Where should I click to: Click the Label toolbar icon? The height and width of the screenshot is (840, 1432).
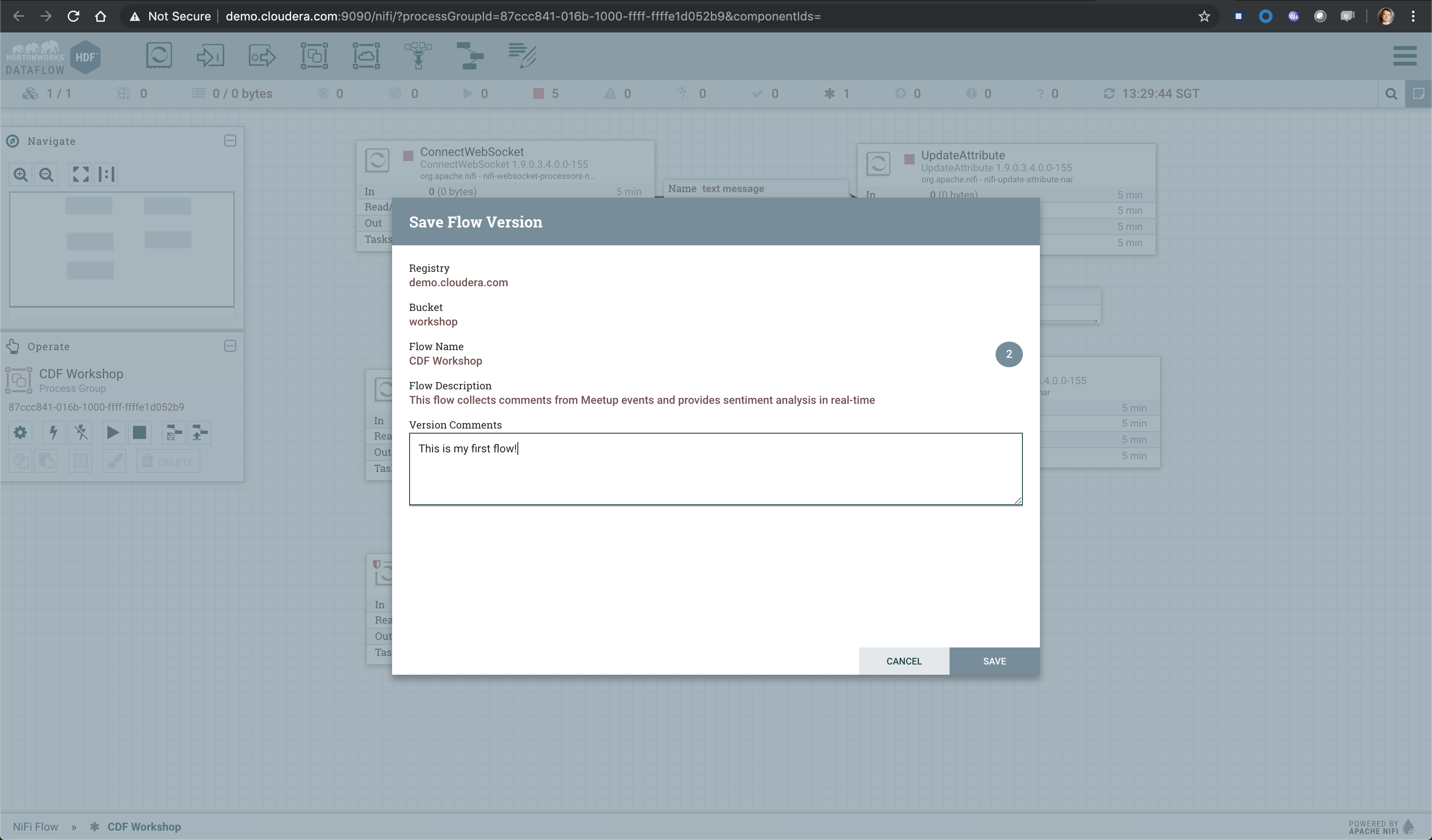(522, 56)
